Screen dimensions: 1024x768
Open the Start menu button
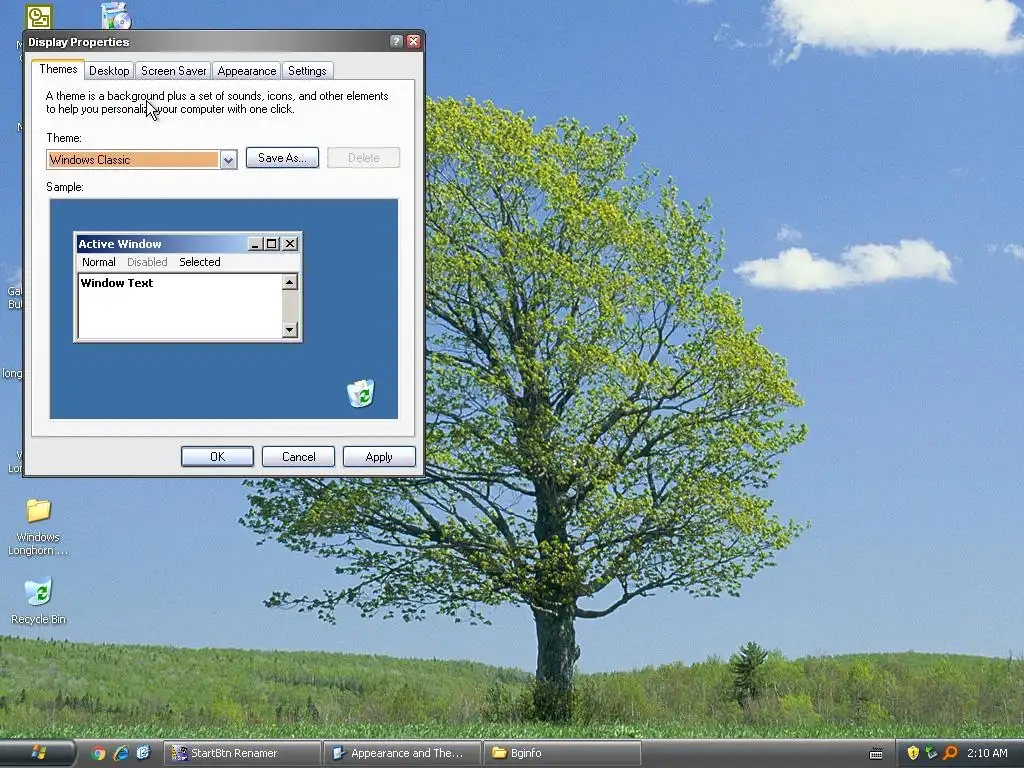click(x=37, y=753)
